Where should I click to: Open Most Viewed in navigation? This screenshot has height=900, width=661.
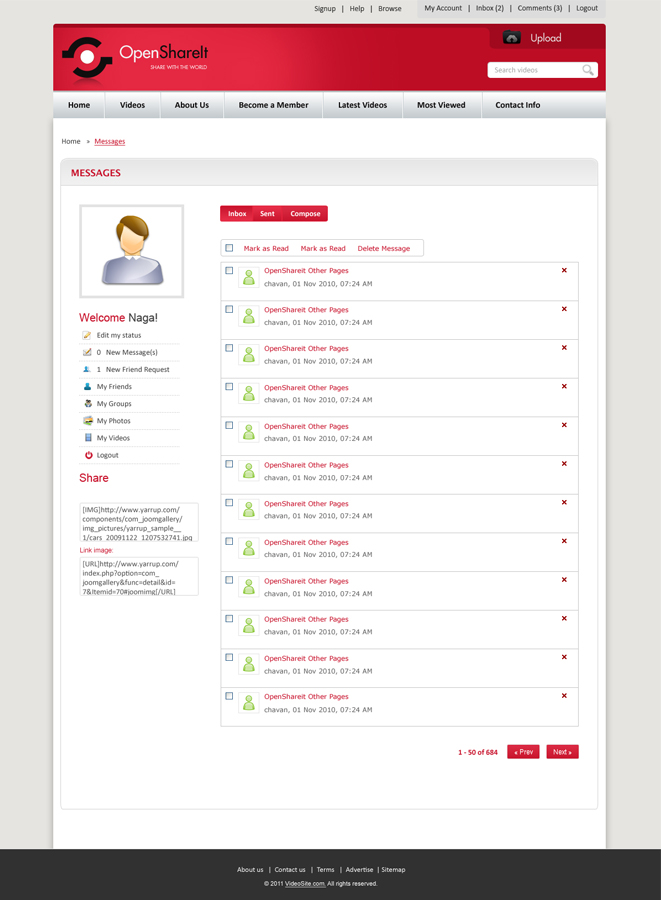coord(441,105)
